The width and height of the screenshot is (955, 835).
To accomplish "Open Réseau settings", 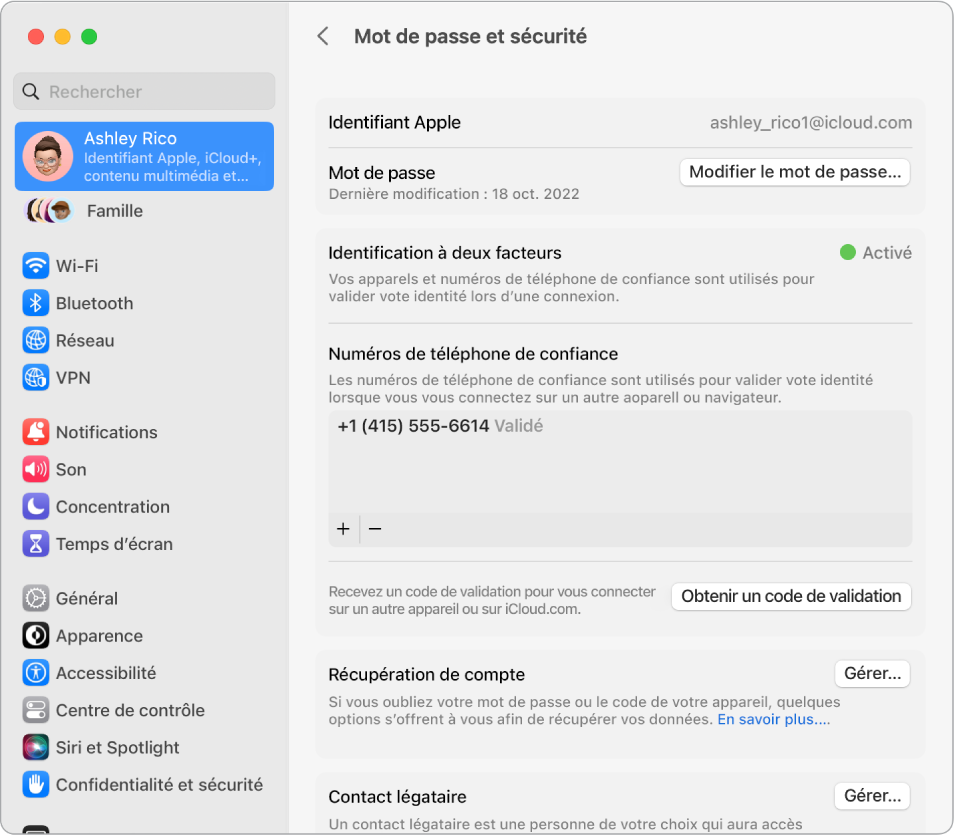I will click(36, 340).
